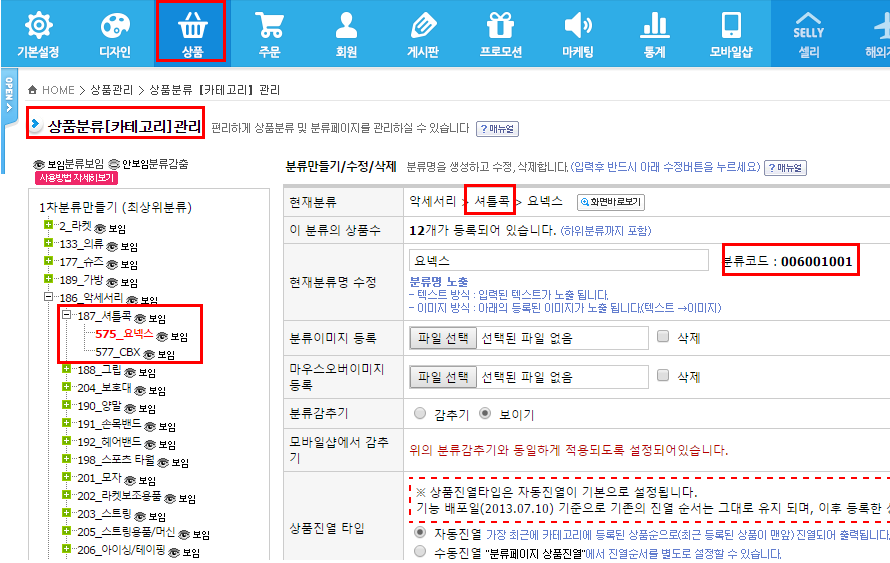The height and width of the screenshot is (563, 890).
Task: Open the 모바일샵 phone icon
Action: point(731,26)
